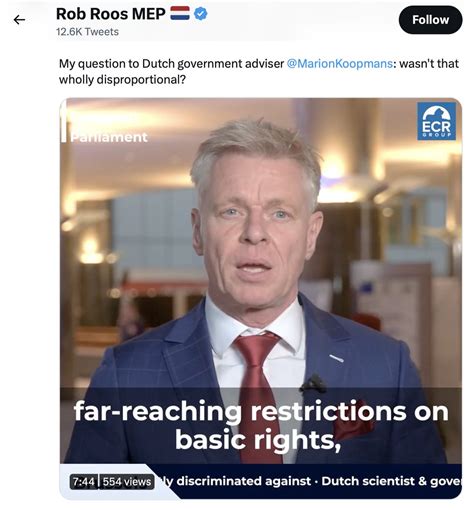Click the ECR Group logo in video
The width and height of the screenshot is (474, 510).
point(436,121)
